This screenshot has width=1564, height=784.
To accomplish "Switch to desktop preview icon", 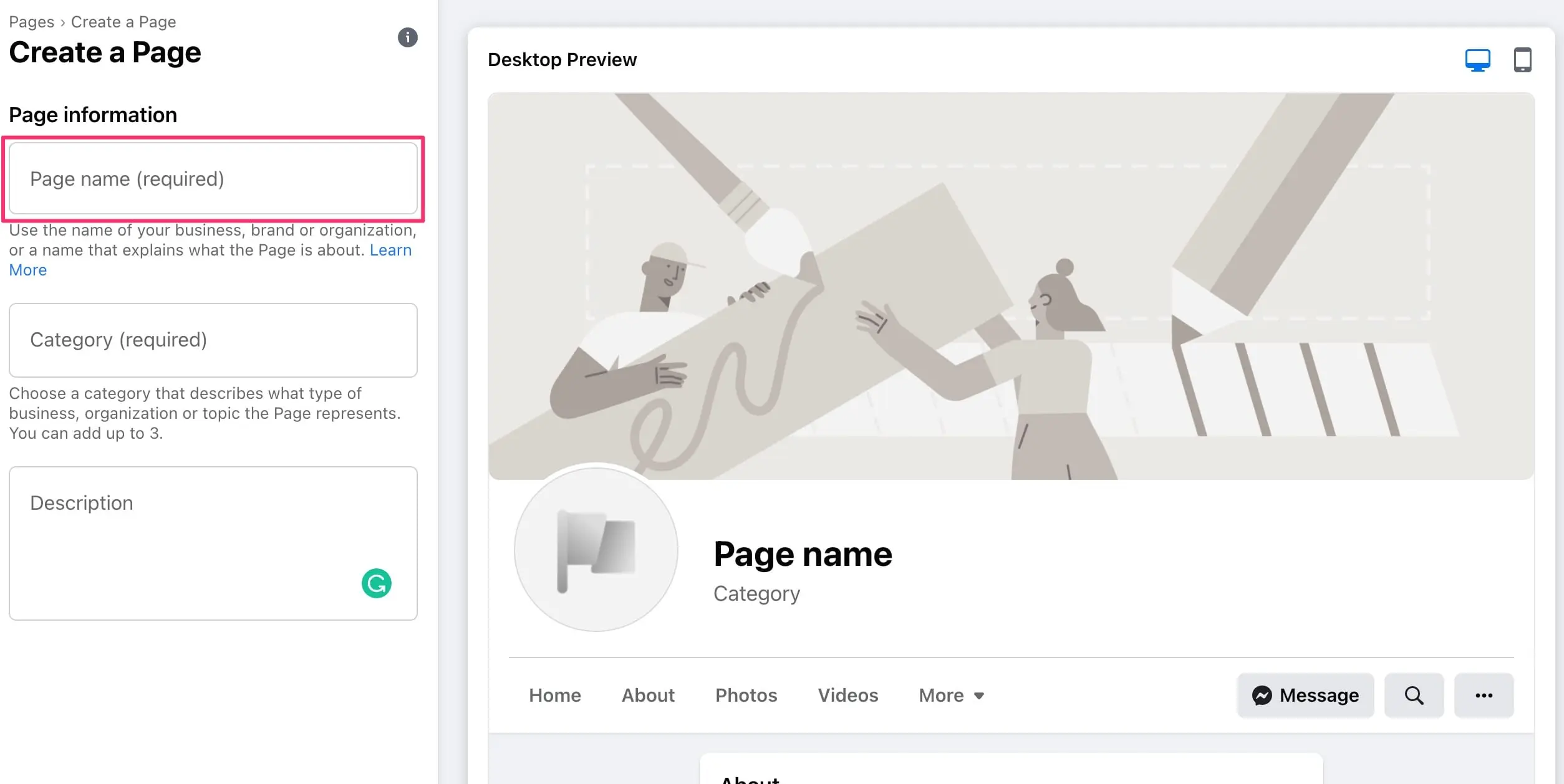I will [x=1477, y=60].
